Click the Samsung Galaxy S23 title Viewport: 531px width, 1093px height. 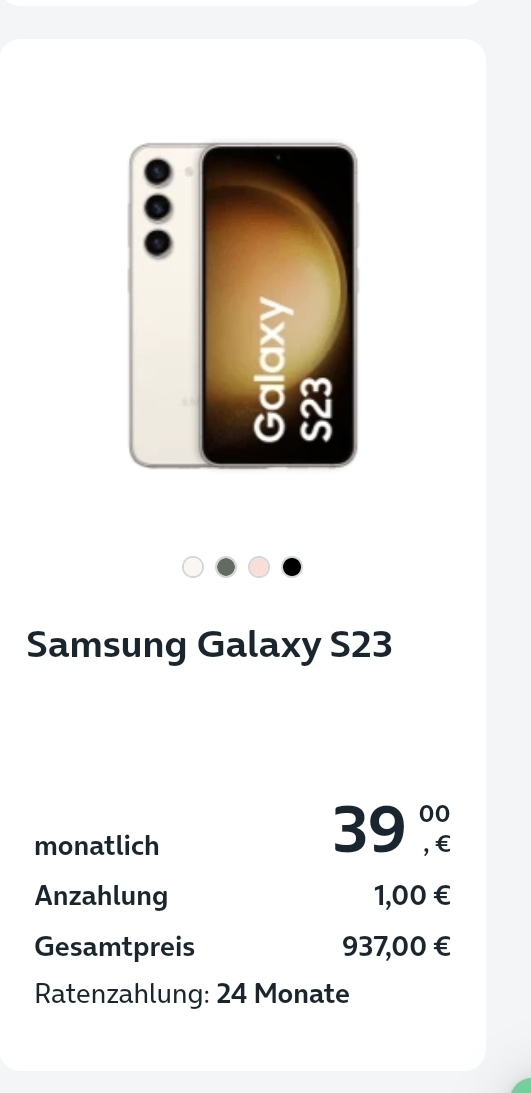click(x=209, y=644)
